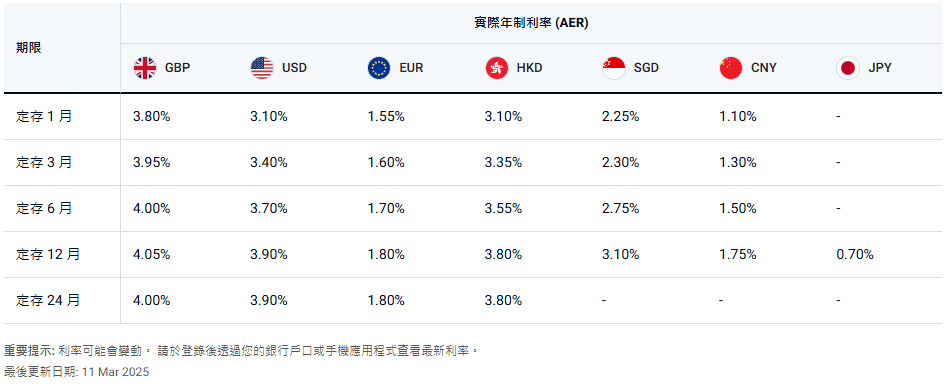The height and width of the screenshot is (385, 946).
Task: Click the China flag icon for CNY
Action: tap(731, 68)
